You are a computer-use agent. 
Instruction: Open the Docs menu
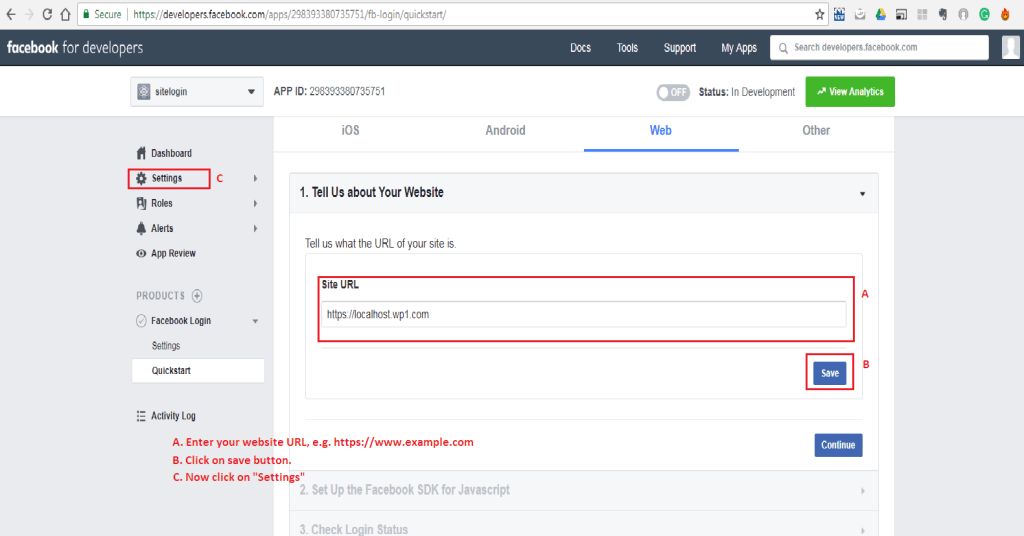coord(580,48)
